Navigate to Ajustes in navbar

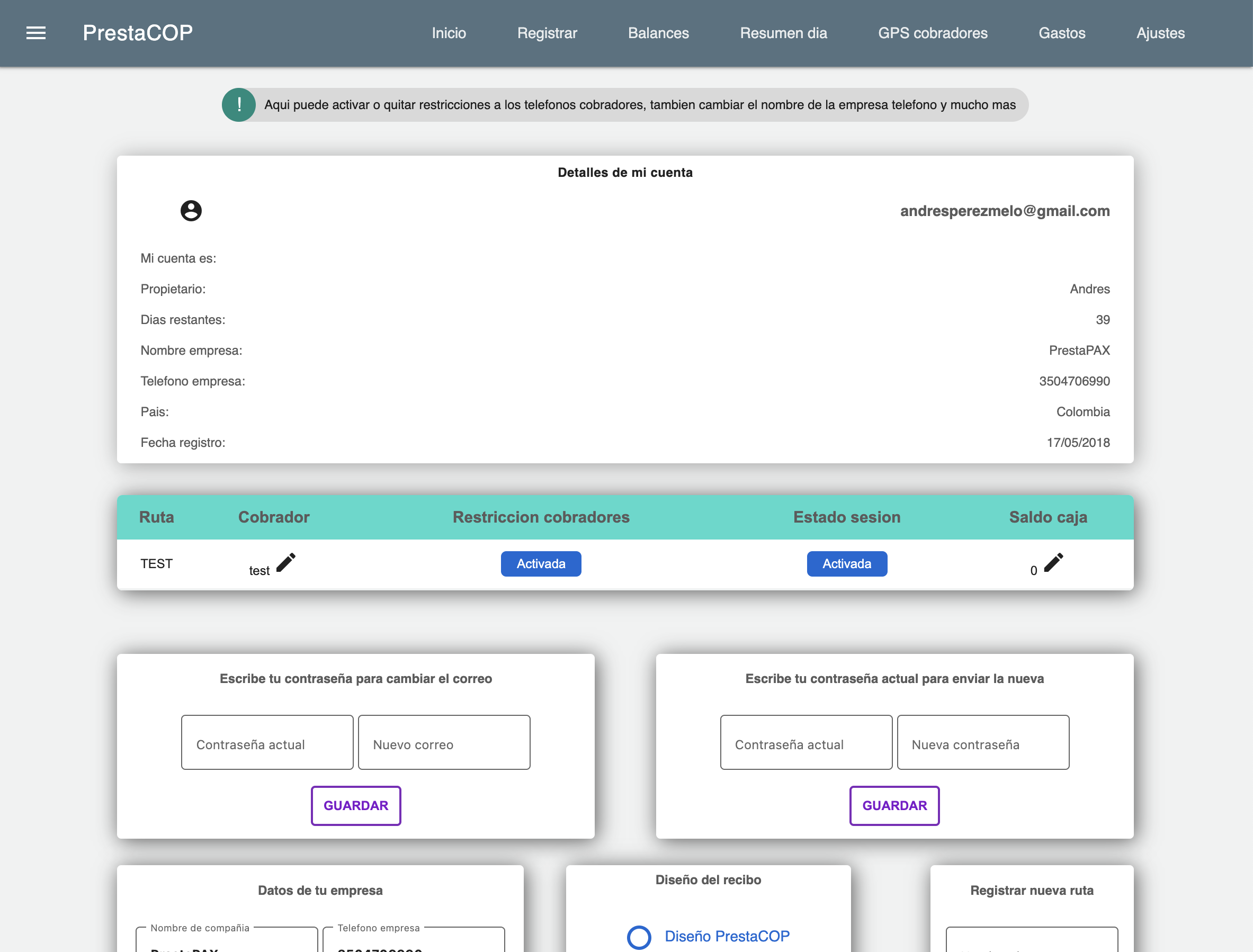pos(1160,33)
